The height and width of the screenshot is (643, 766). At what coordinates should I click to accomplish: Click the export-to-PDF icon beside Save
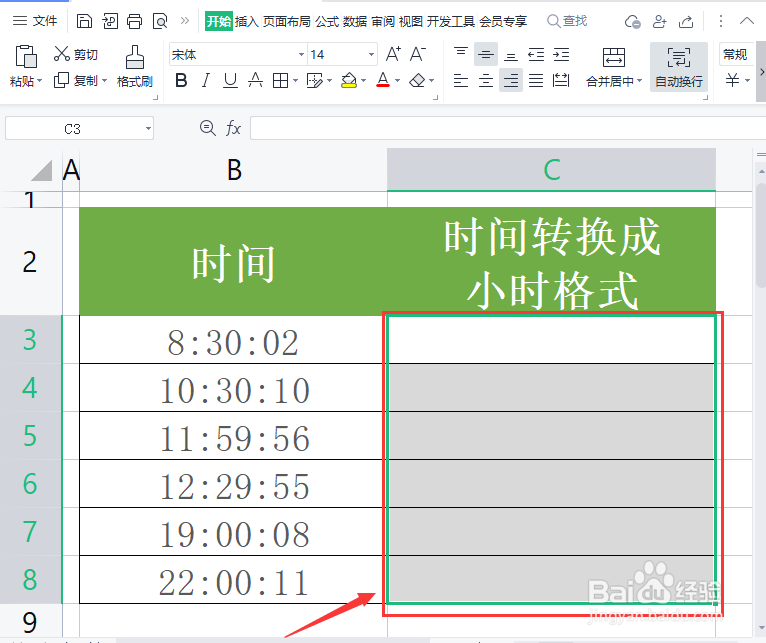110,21
